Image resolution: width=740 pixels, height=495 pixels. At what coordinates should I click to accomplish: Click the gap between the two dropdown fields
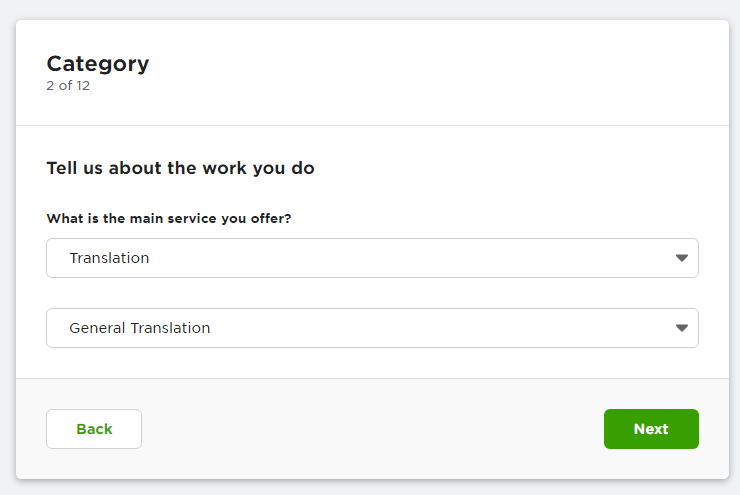point(372,293)
